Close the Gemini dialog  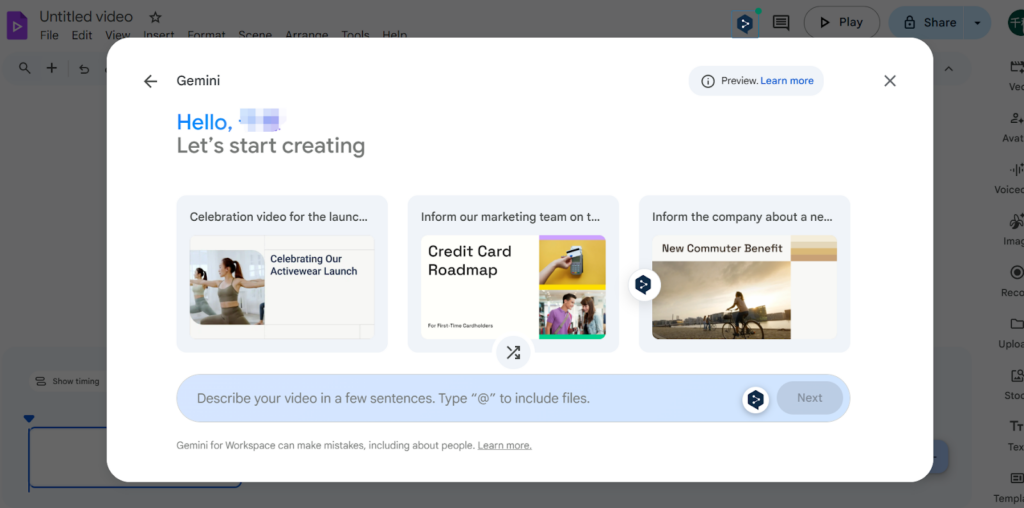pos(890,81)
